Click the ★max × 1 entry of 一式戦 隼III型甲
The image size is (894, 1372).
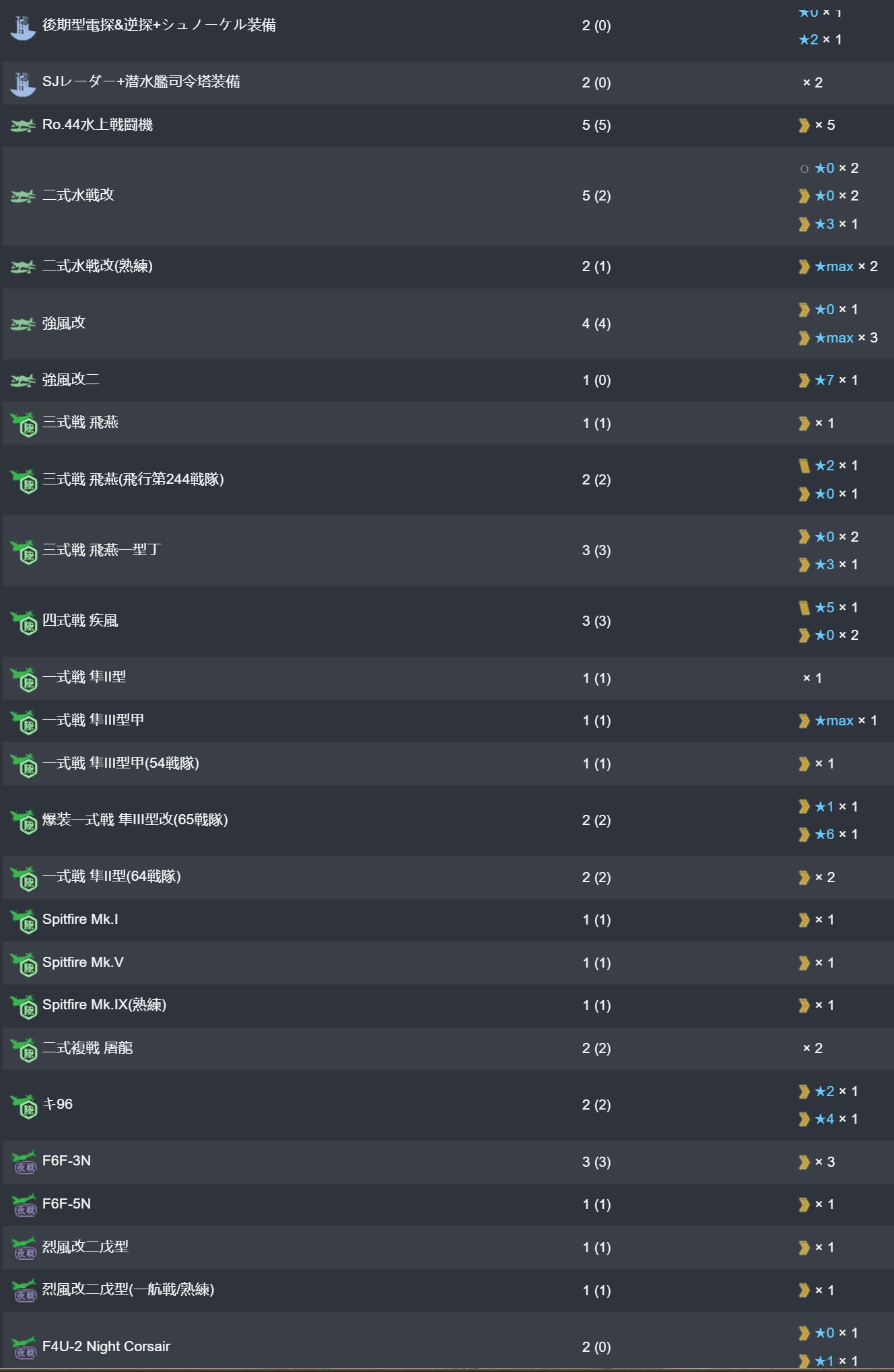pos(846,721)
